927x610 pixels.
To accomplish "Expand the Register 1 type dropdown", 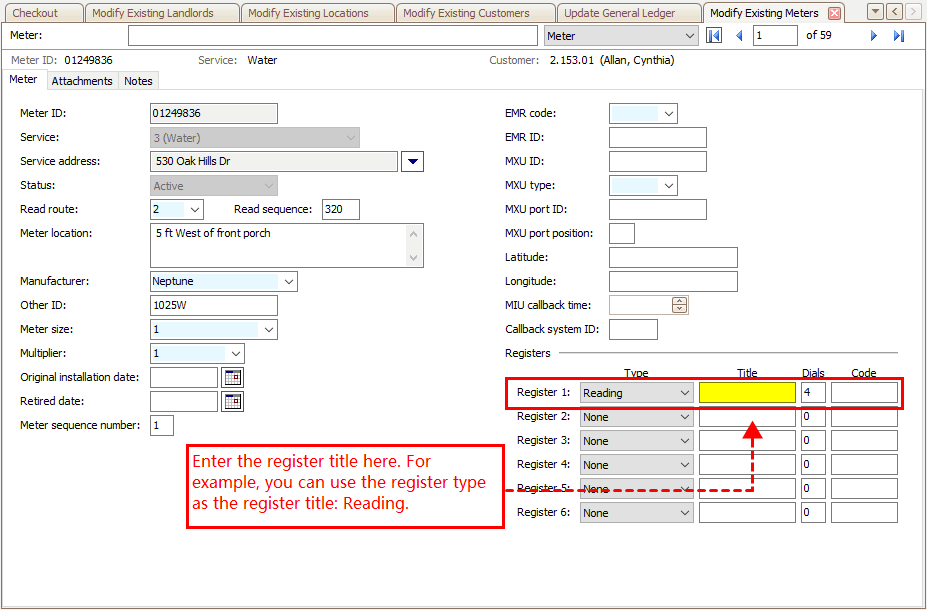I will click(684, 393).
